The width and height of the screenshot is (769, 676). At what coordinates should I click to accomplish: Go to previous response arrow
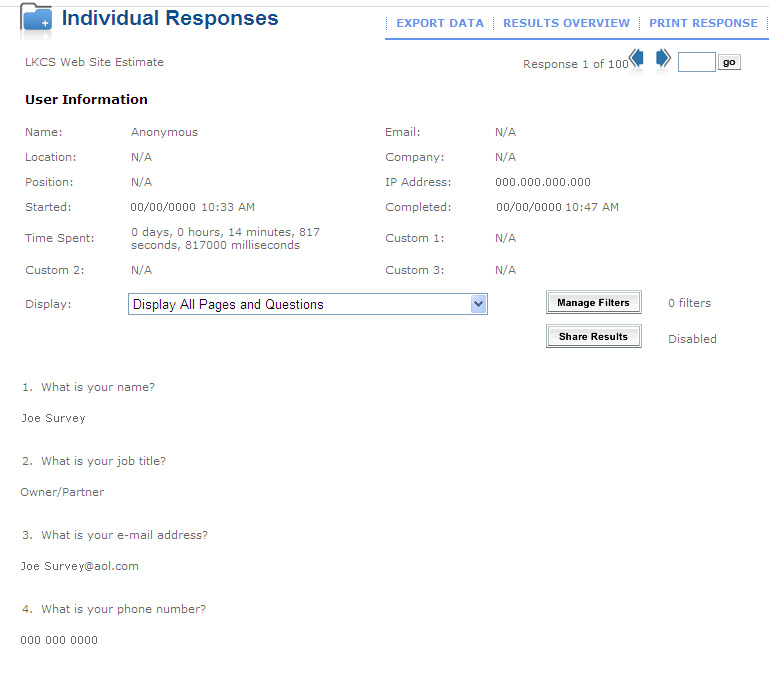637,58
